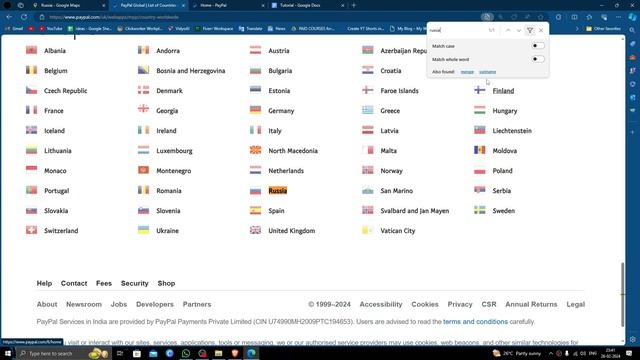
Task: Open YouTube bookmark in favorites bar
Action: 51,29
